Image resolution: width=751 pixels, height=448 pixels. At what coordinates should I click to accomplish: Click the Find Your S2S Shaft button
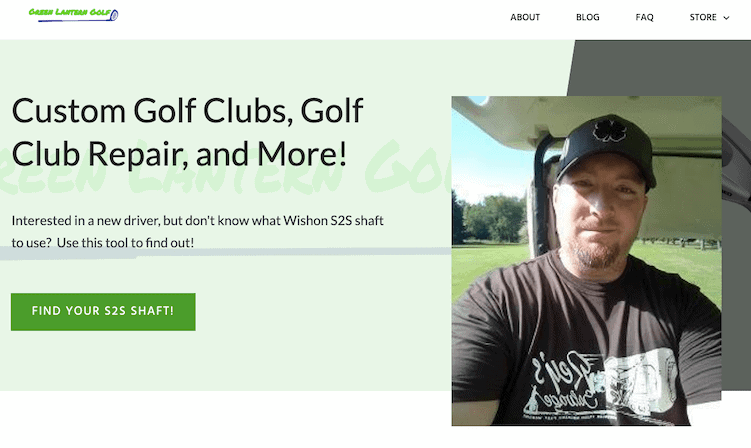(x=103, y=311)
